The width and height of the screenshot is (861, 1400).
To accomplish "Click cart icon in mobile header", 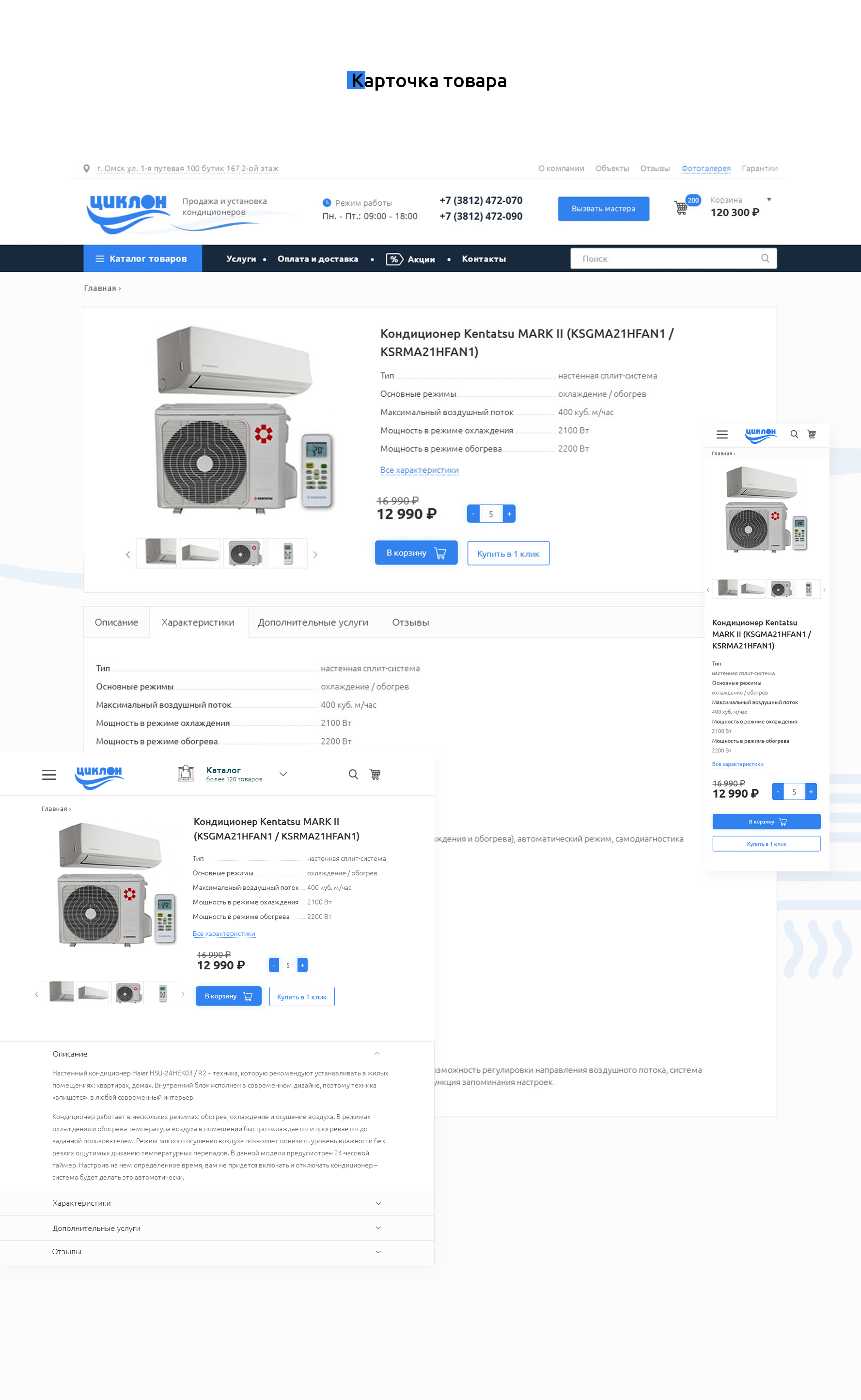I will pyautogui.click(x=812, y=435).
